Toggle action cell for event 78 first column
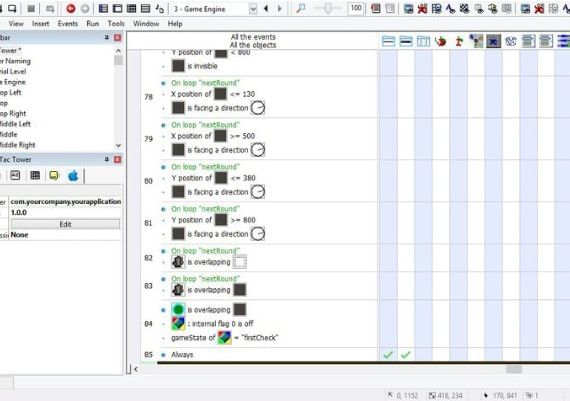This screenshot has height=401, width=570. point(388,97)
